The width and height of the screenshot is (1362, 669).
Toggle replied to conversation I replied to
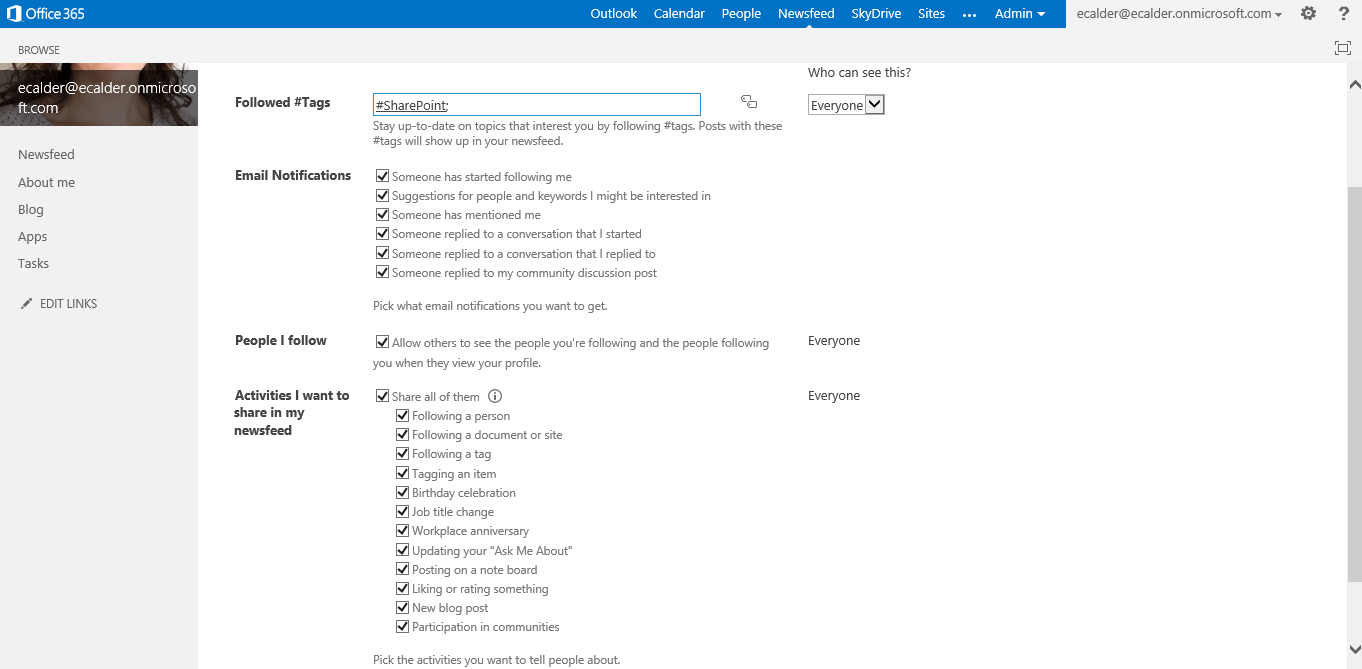pyautogui.click(x=382, y=253)
